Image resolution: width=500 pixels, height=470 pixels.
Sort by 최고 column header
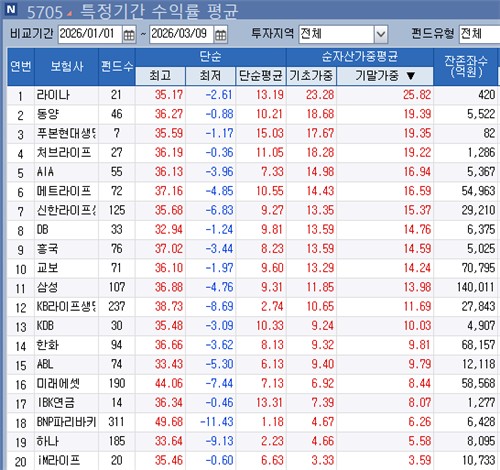point(160,76)
